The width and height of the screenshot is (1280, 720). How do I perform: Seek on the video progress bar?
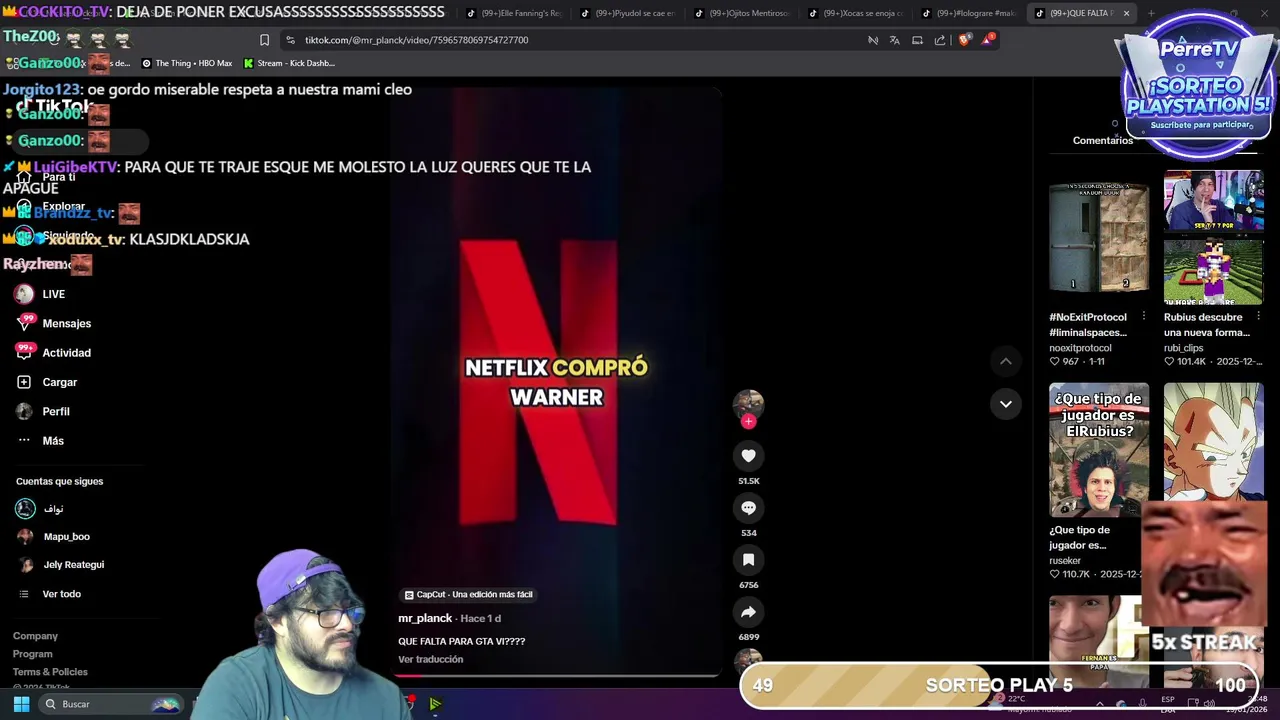click(555, 675)
